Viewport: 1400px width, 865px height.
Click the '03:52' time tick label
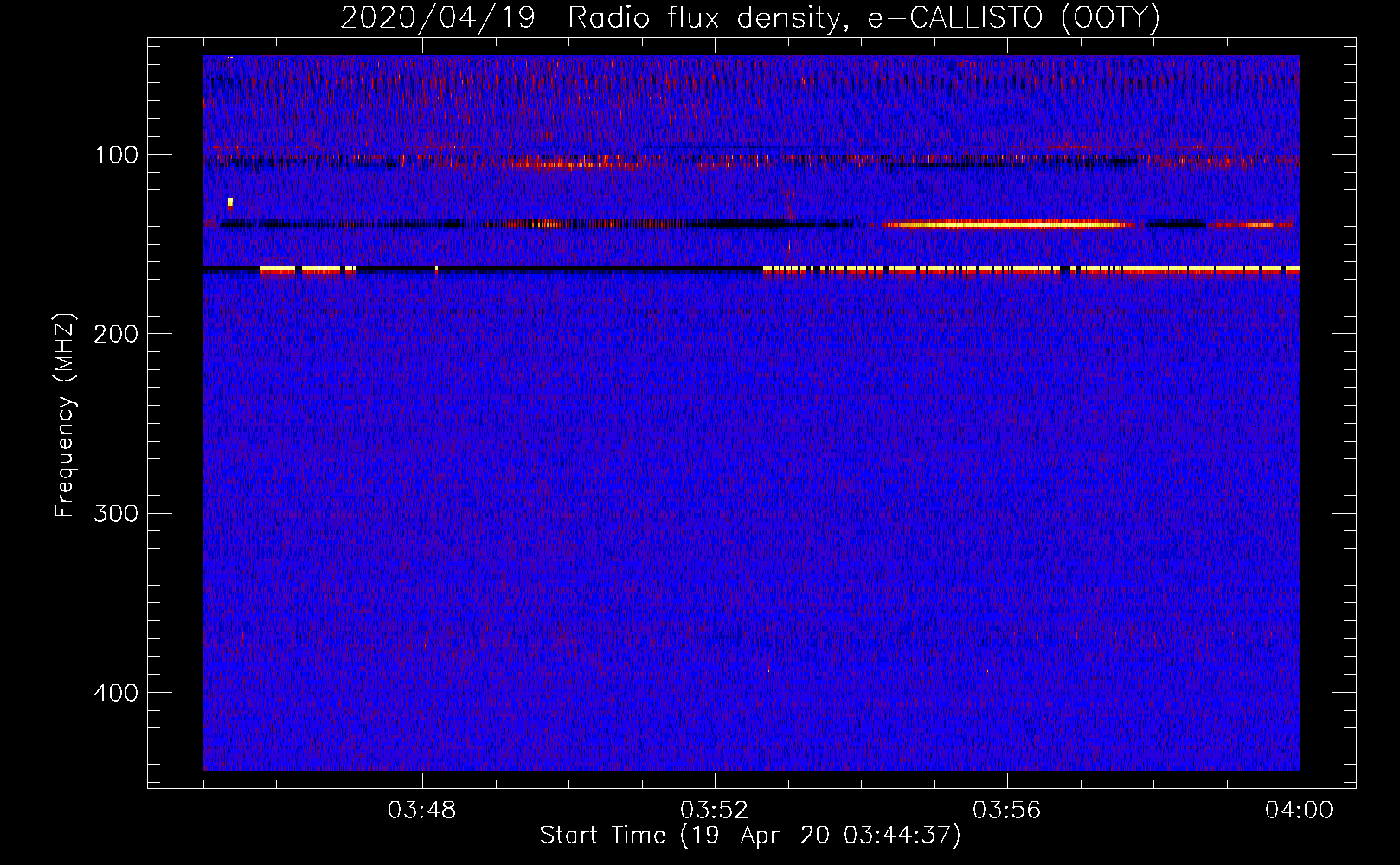714,811
